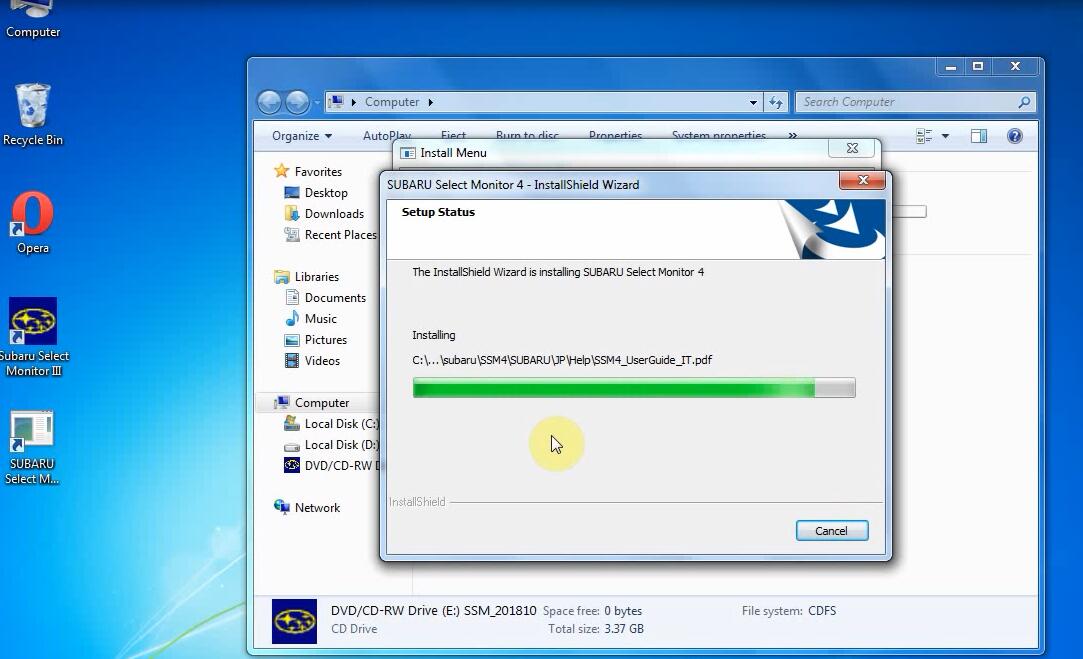Open Local Disk (C:) in navigation pane
Viewport: 1083px width, 659px height.
[341, 423]
